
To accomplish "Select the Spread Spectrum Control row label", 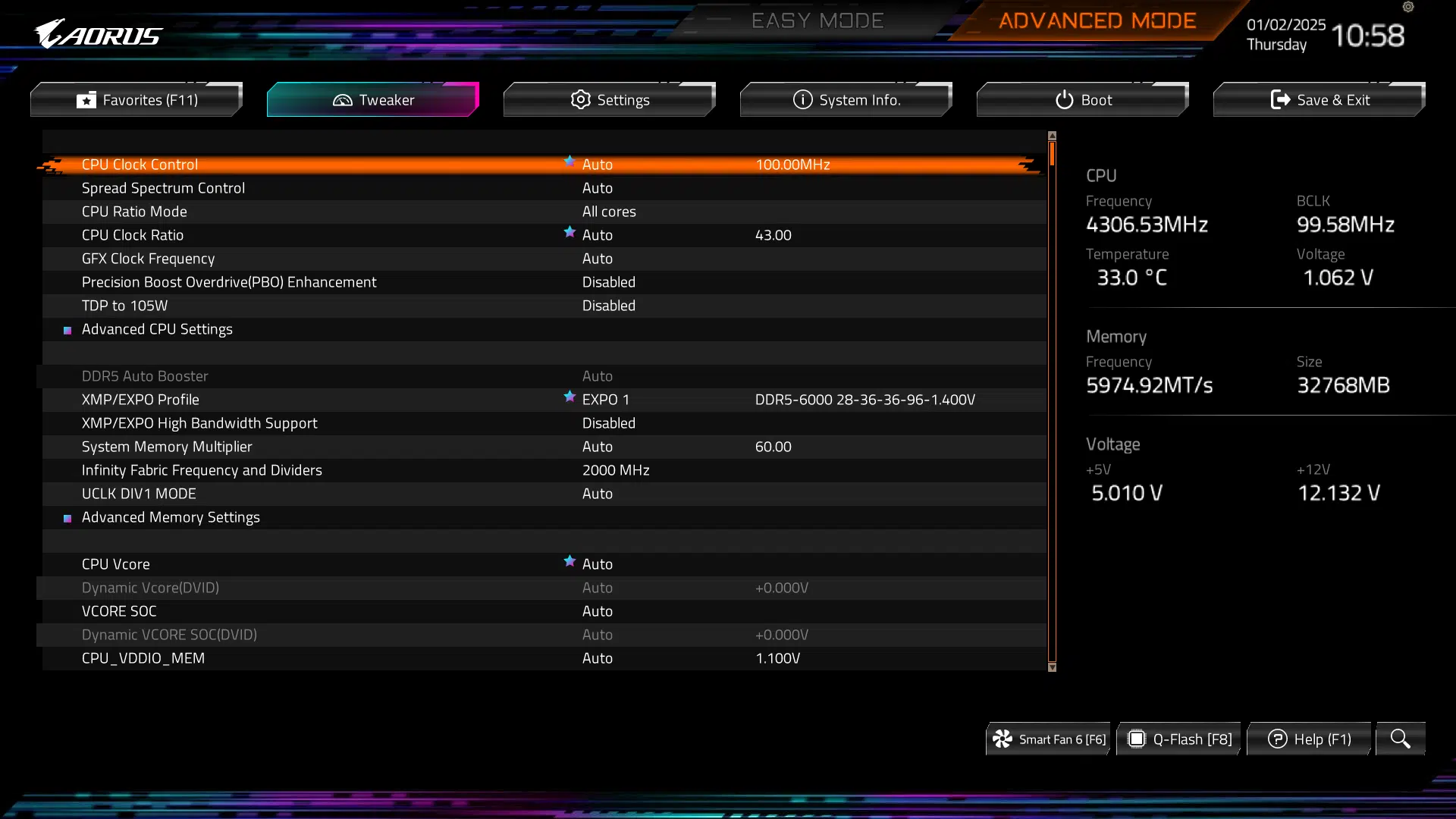I will [163, 188].
